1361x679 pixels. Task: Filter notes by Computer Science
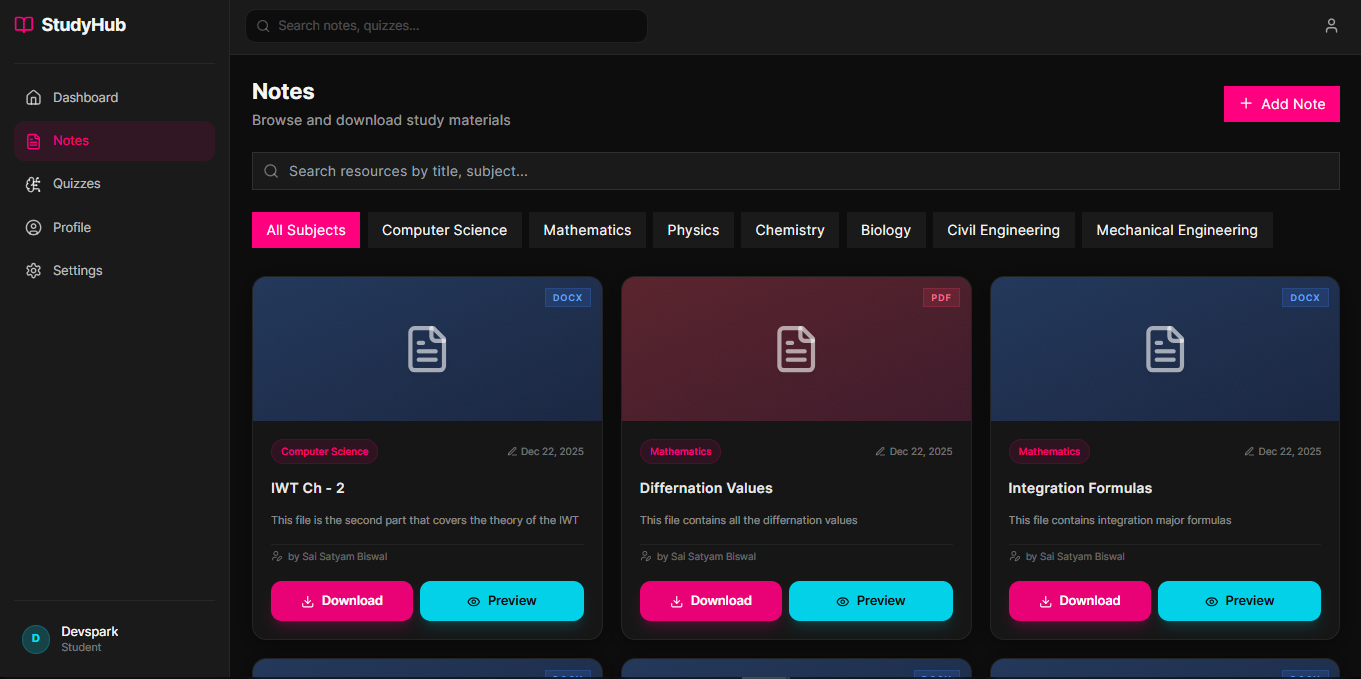(x=444, y=230)
